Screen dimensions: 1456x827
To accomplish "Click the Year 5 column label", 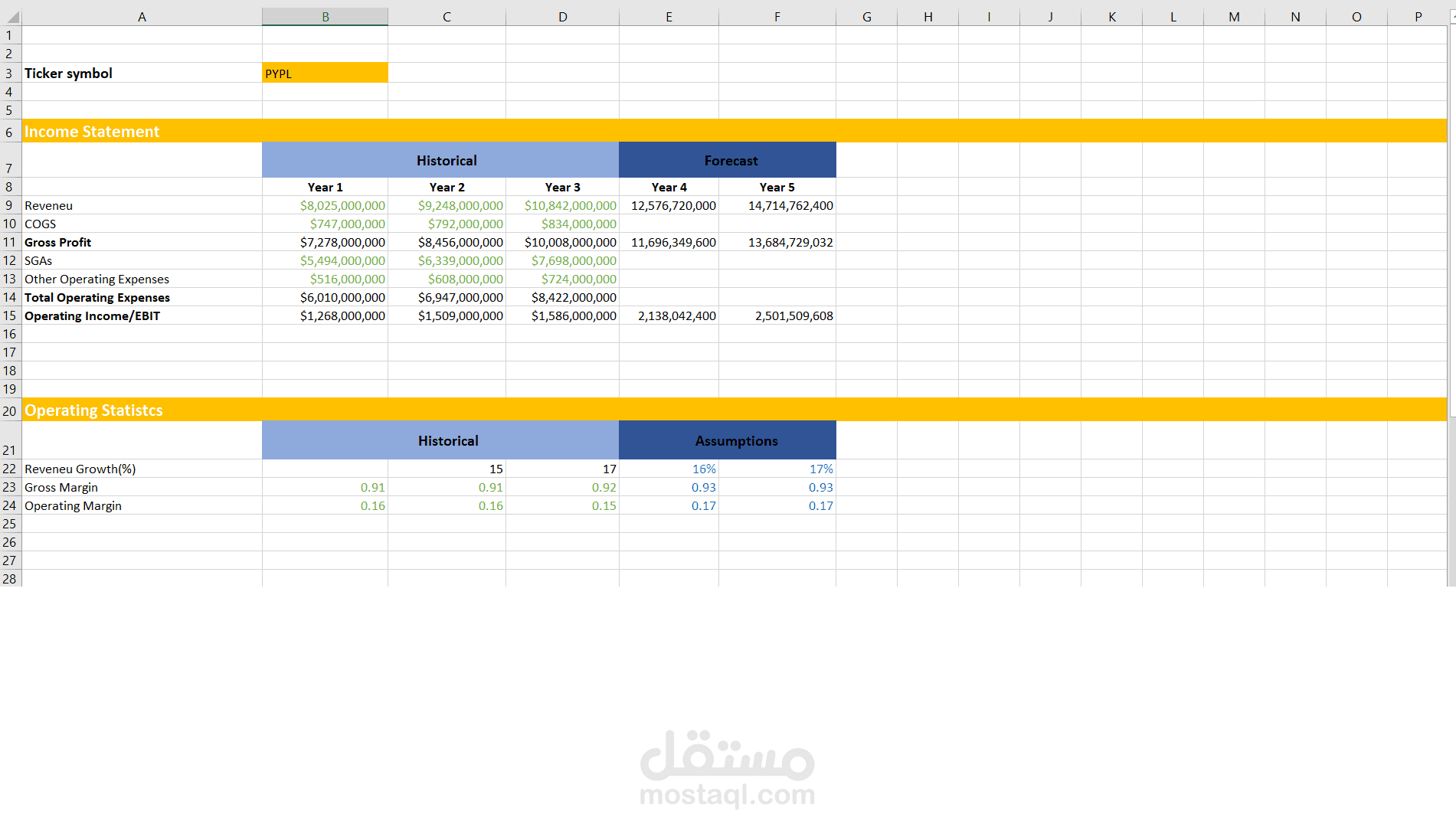I will (x=777, y=187).
